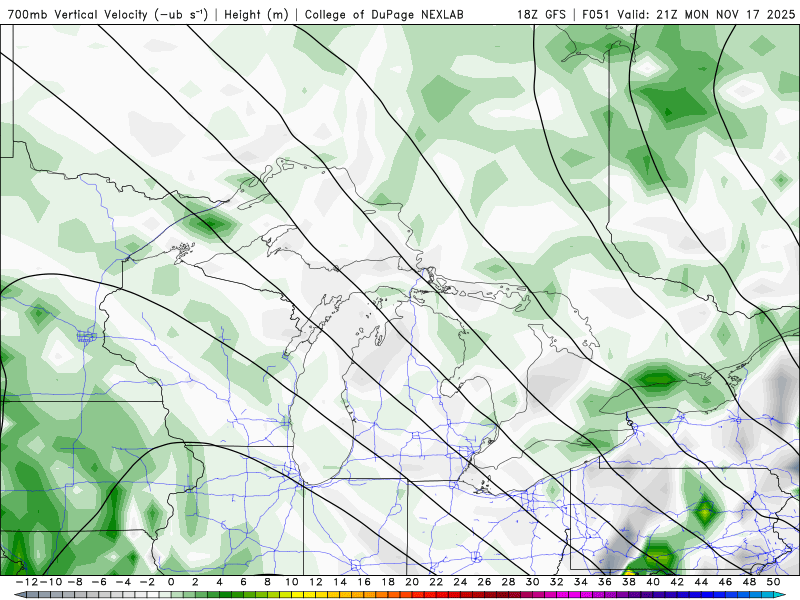Screen dimensions: 800x600
Task: Click the "Height (m)" label in header
Action: point(257,15)
